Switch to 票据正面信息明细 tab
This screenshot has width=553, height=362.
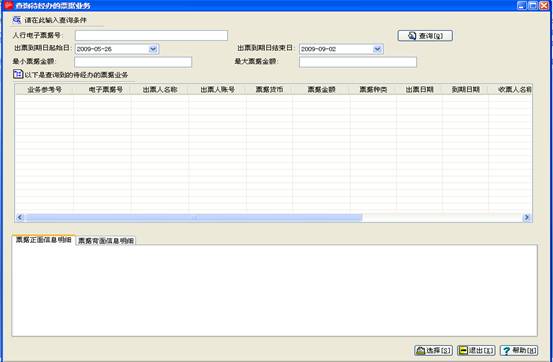[44, 240]
